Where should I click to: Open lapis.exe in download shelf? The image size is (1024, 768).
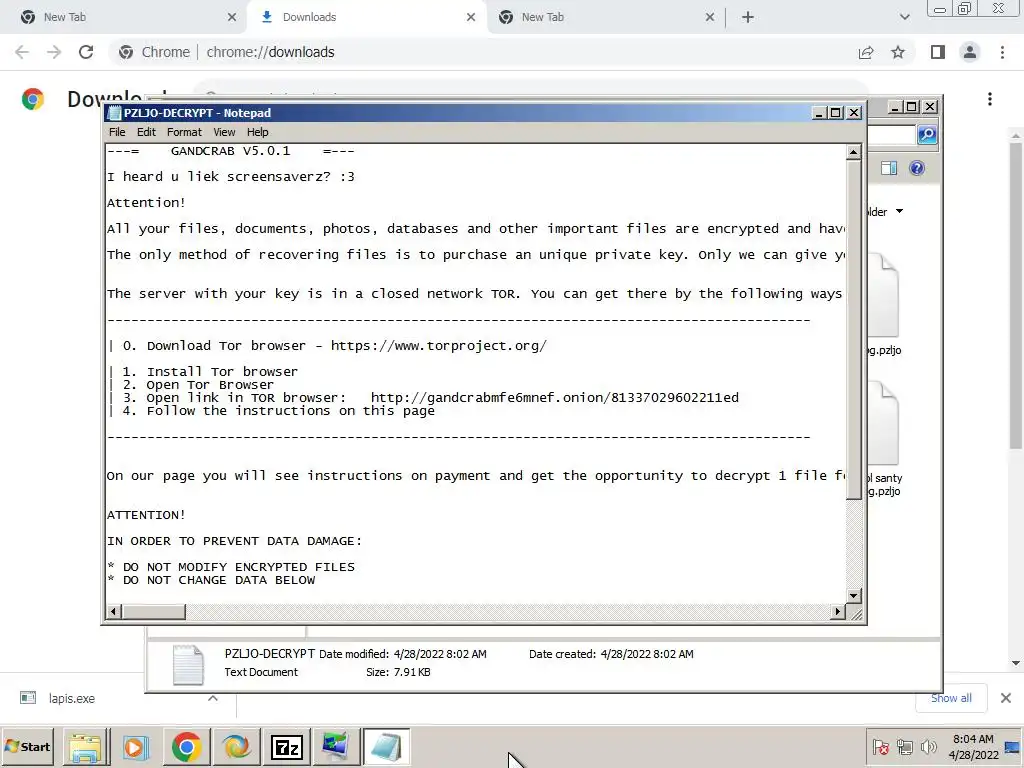click(x=72, y=699)
